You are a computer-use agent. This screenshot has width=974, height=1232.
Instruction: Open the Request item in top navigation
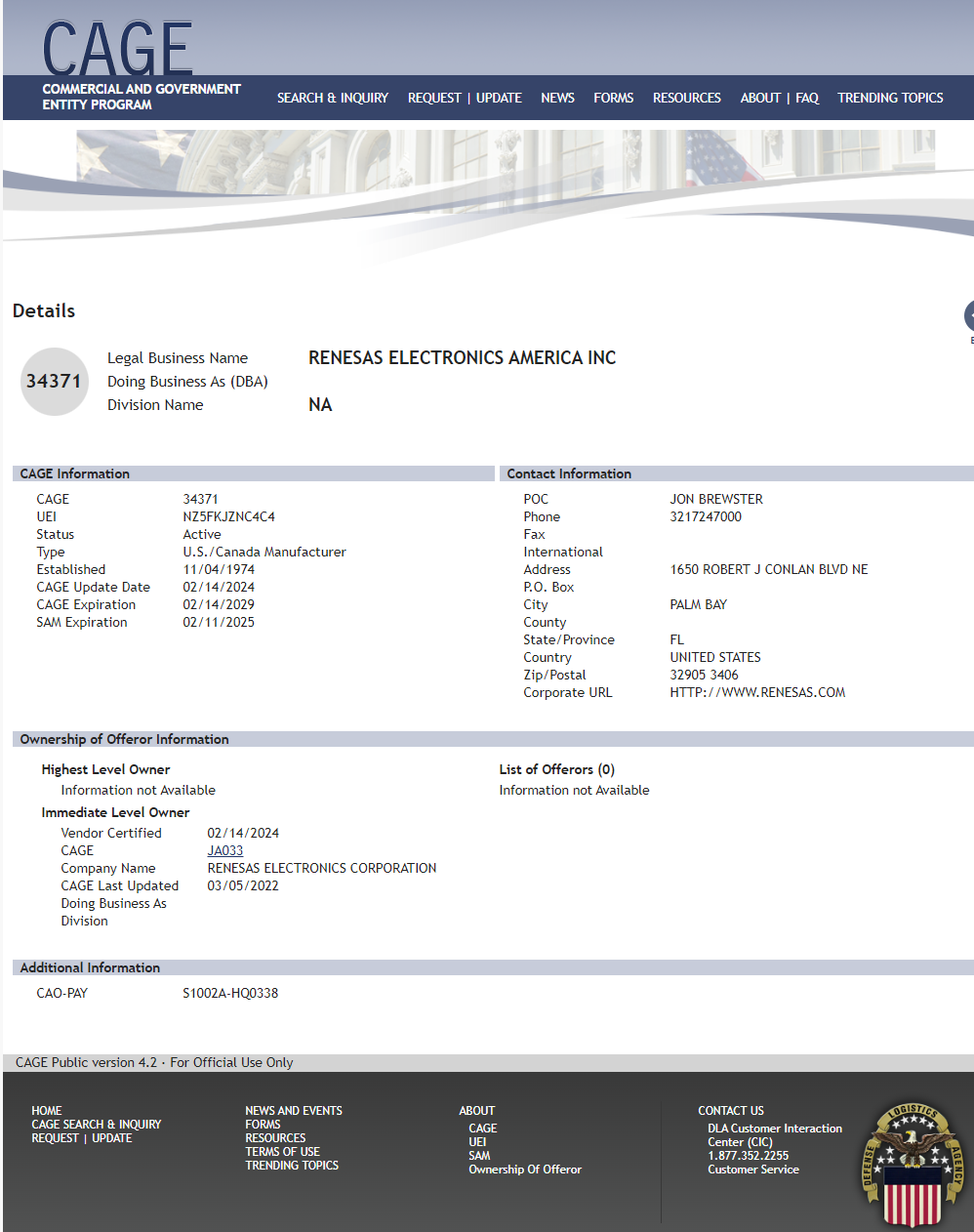point(433,98)
